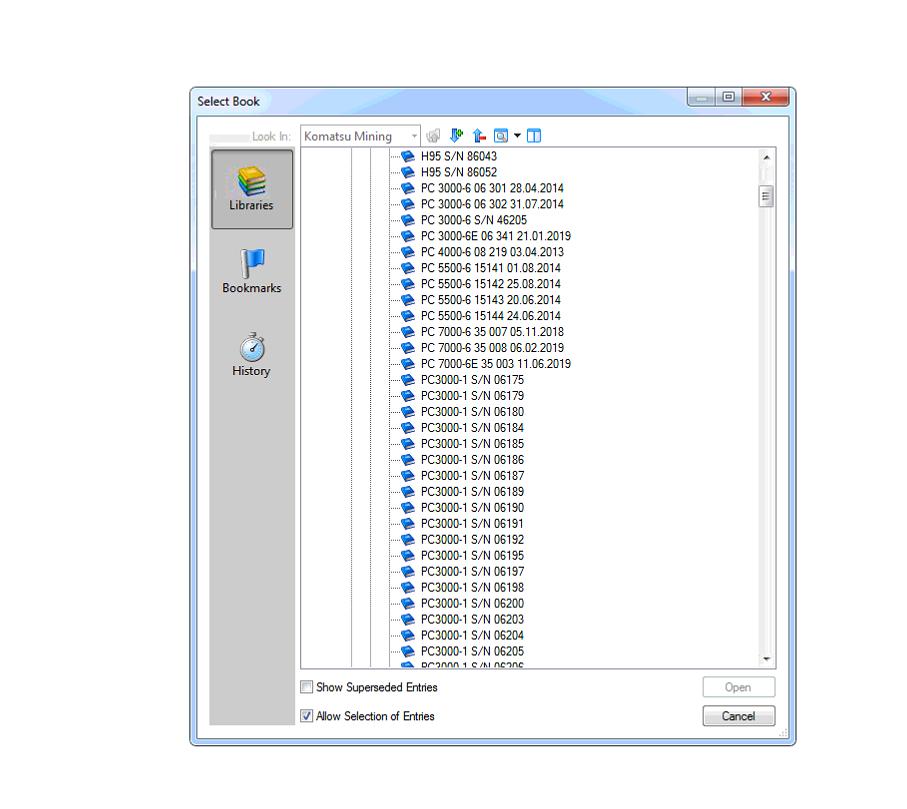
Task: Click the split view toolbar icon
Action: pyautogui.click(x=533, y=135)
